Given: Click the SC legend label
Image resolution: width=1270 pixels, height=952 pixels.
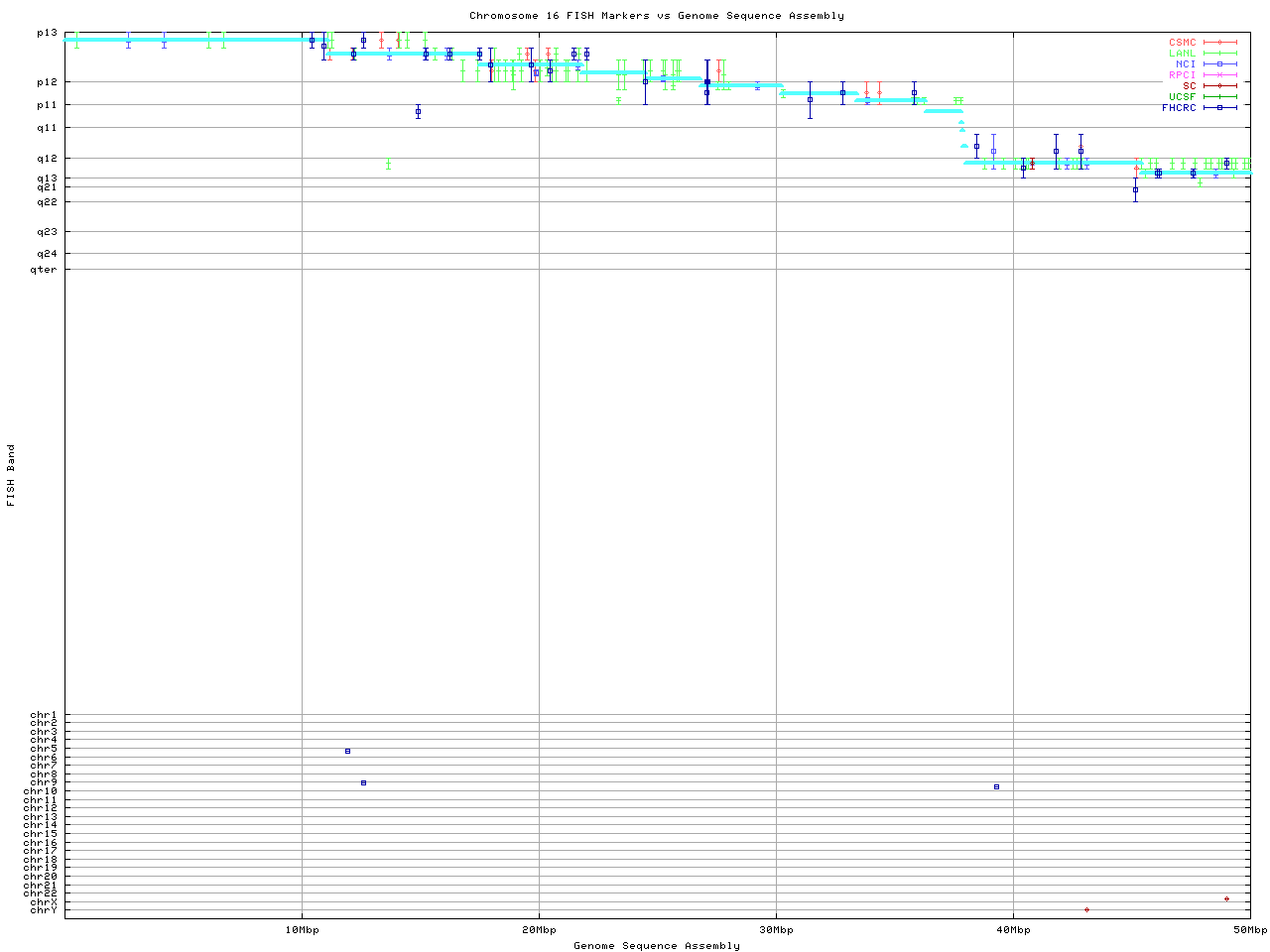Looking at the screenshot, I should (x=1189, y=85).
